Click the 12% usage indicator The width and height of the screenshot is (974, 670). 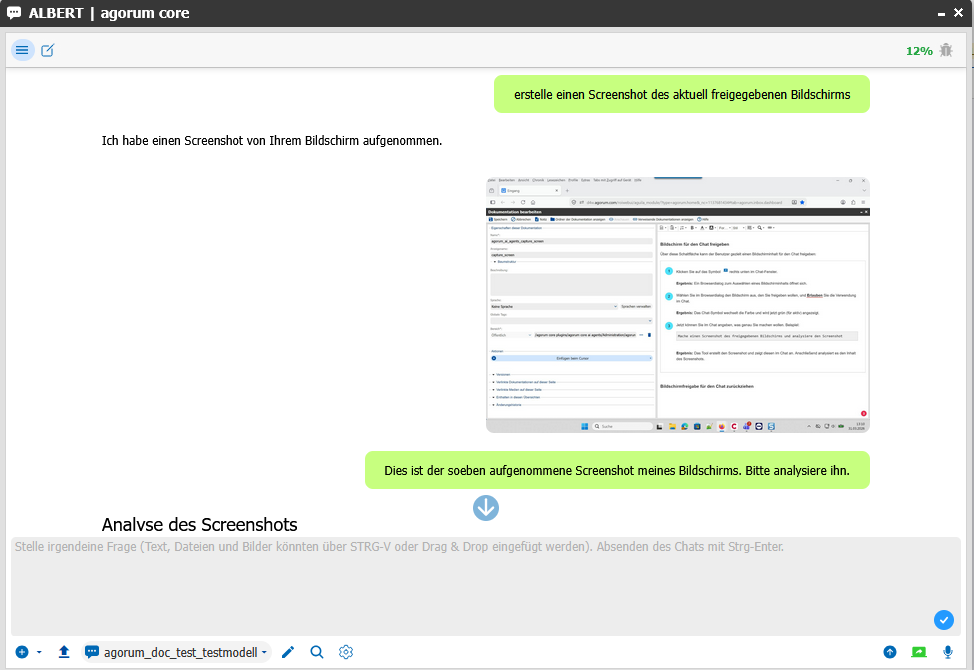[x=919, y=50]
